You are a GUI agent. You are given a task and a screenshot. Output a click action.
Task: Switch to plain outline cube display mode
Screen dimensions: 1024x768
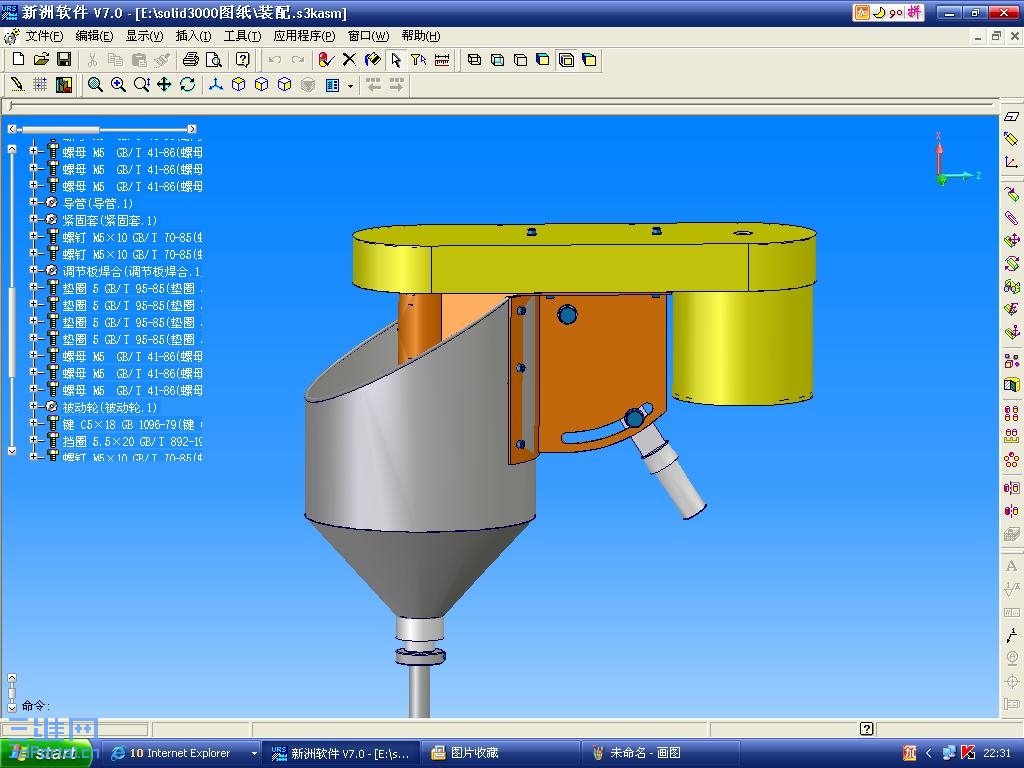click(x=520, y=60)
